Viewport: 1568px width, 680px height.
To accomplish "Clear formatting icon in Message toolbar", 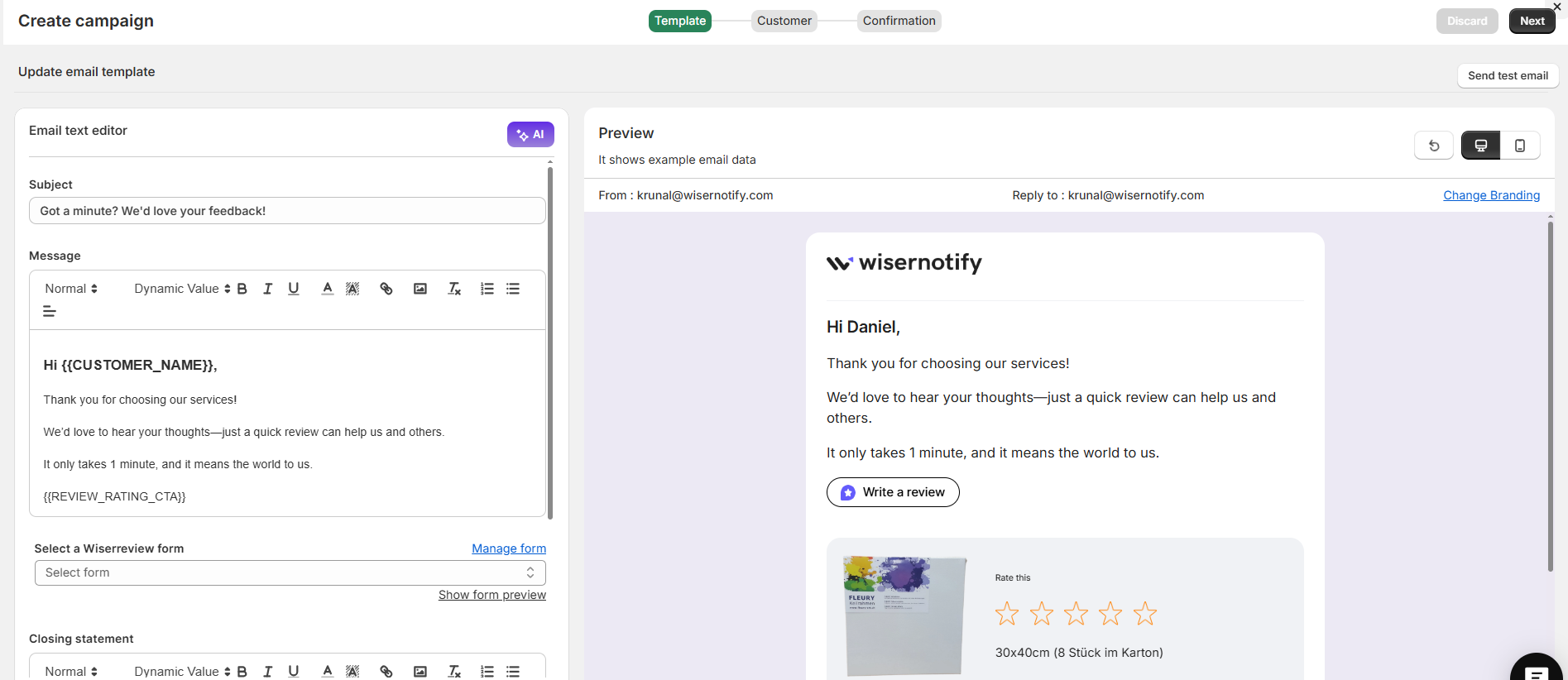I will click(x=454, y=289).
